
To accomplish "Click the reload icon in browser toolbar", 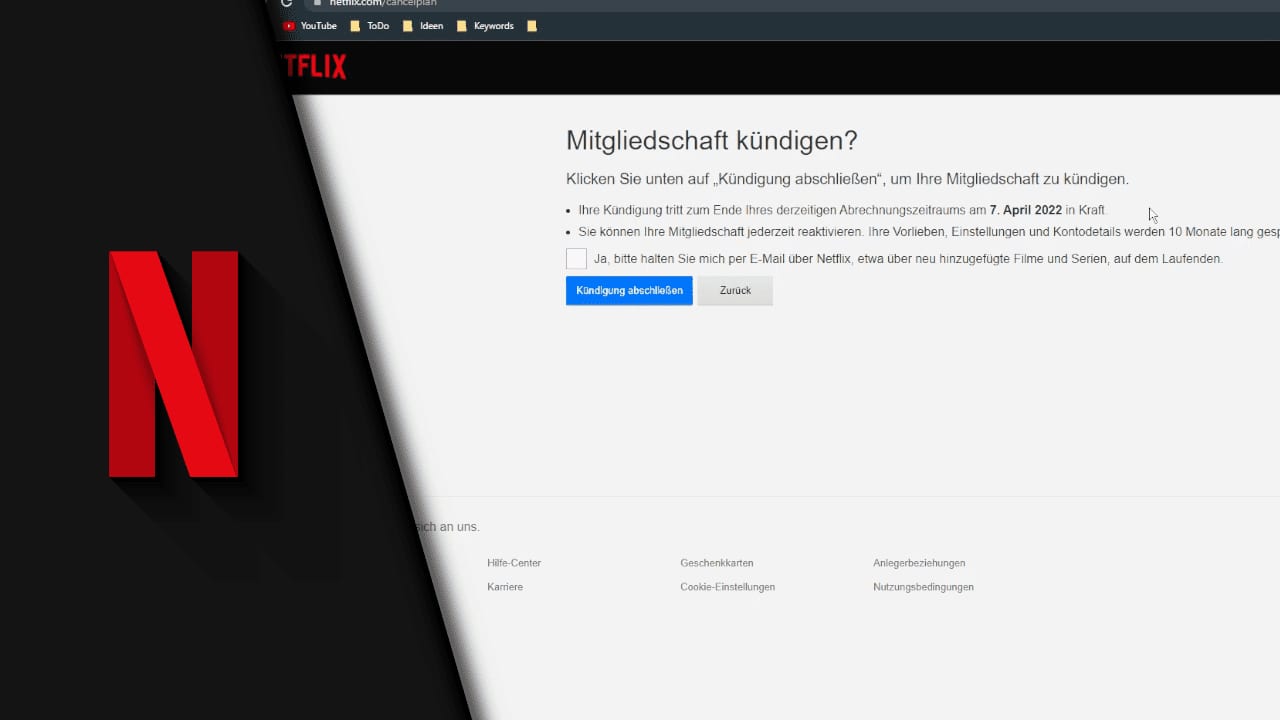I will 287,3.
